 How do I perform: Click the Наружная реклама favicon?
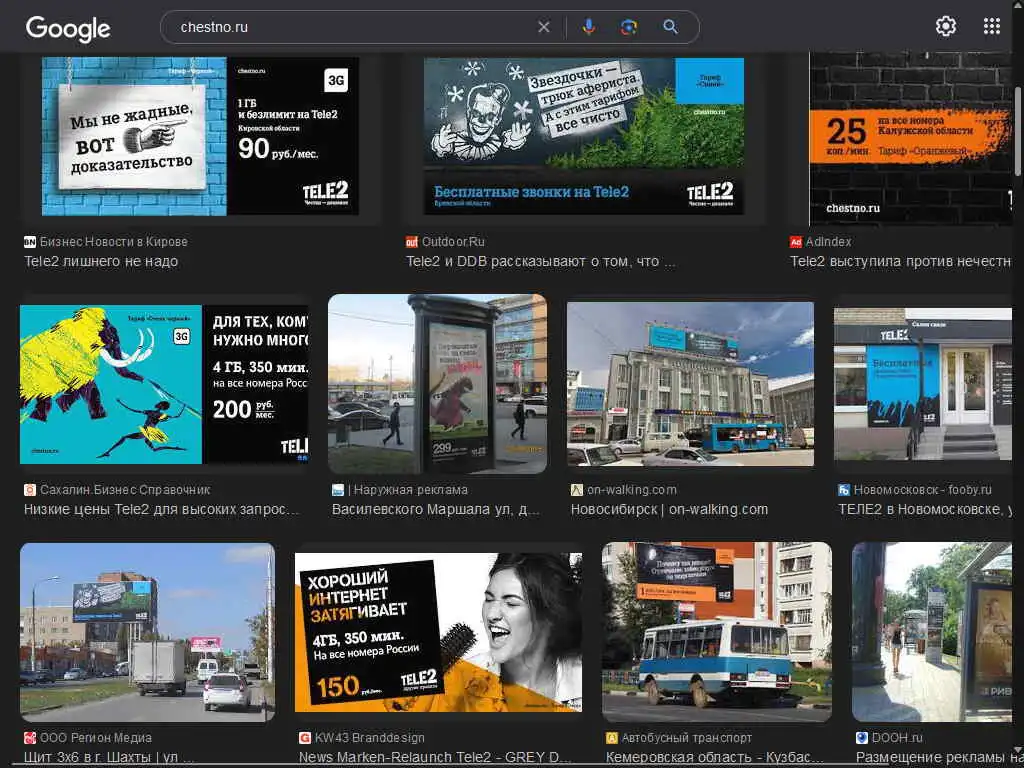[x=338, y=490]
